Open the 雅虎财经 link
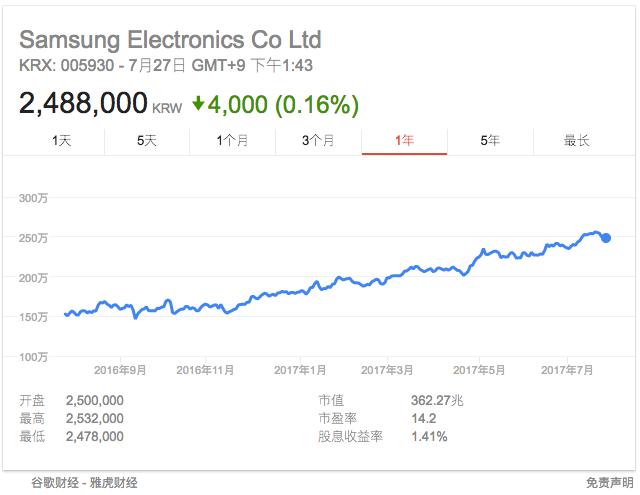Viewport: 640px width, 495px height. click(113, 483)
